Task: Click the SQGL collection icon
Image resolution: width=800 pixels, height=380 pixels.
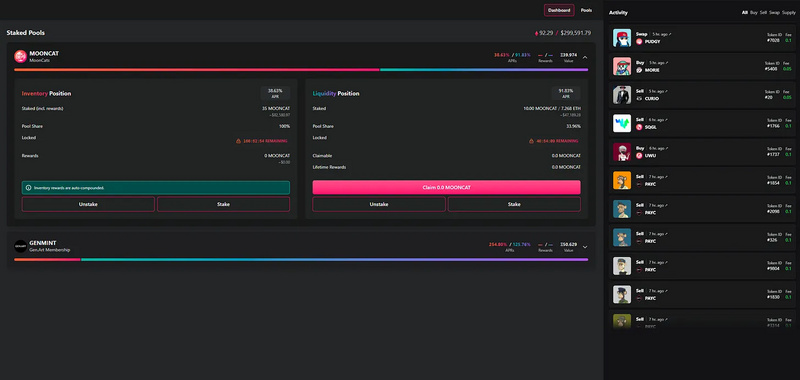Action: 639,127
